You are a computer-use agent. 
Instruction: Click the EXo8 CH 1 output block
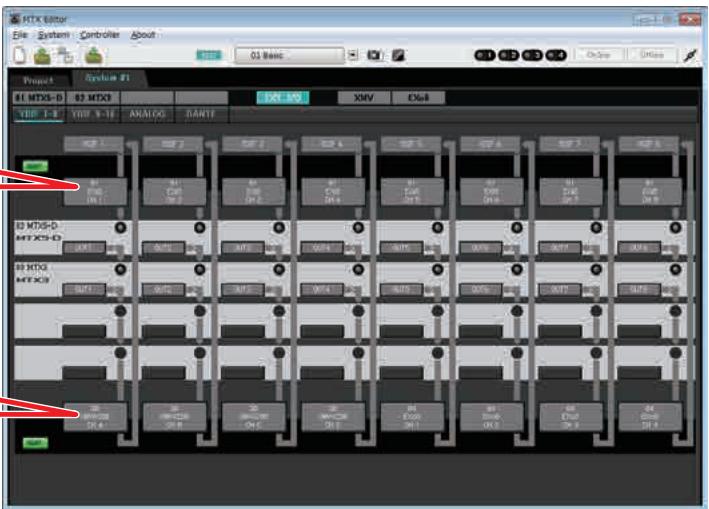412,416
